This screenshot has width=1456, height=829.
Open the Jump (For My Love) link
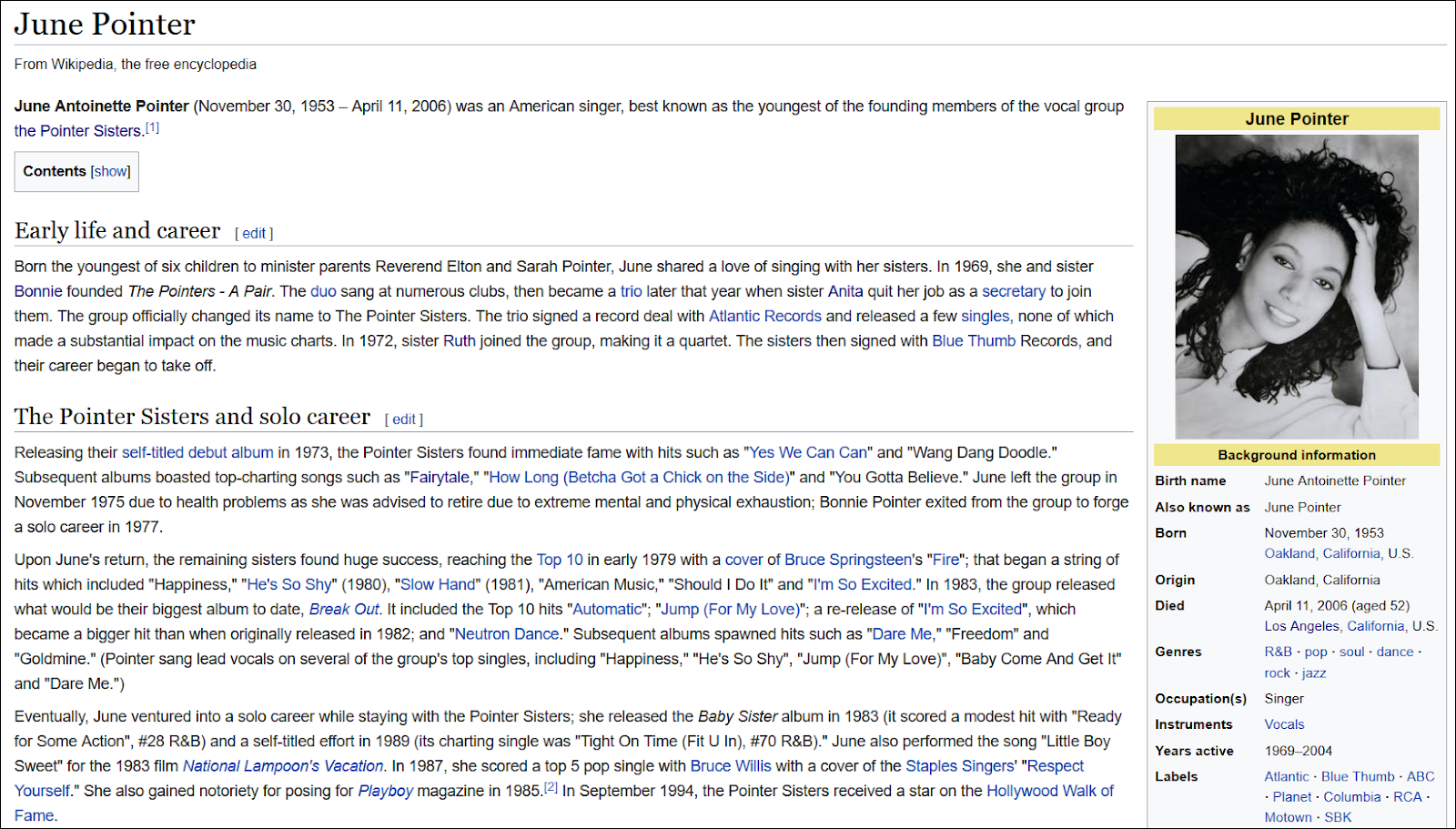[x=730, y=609]
